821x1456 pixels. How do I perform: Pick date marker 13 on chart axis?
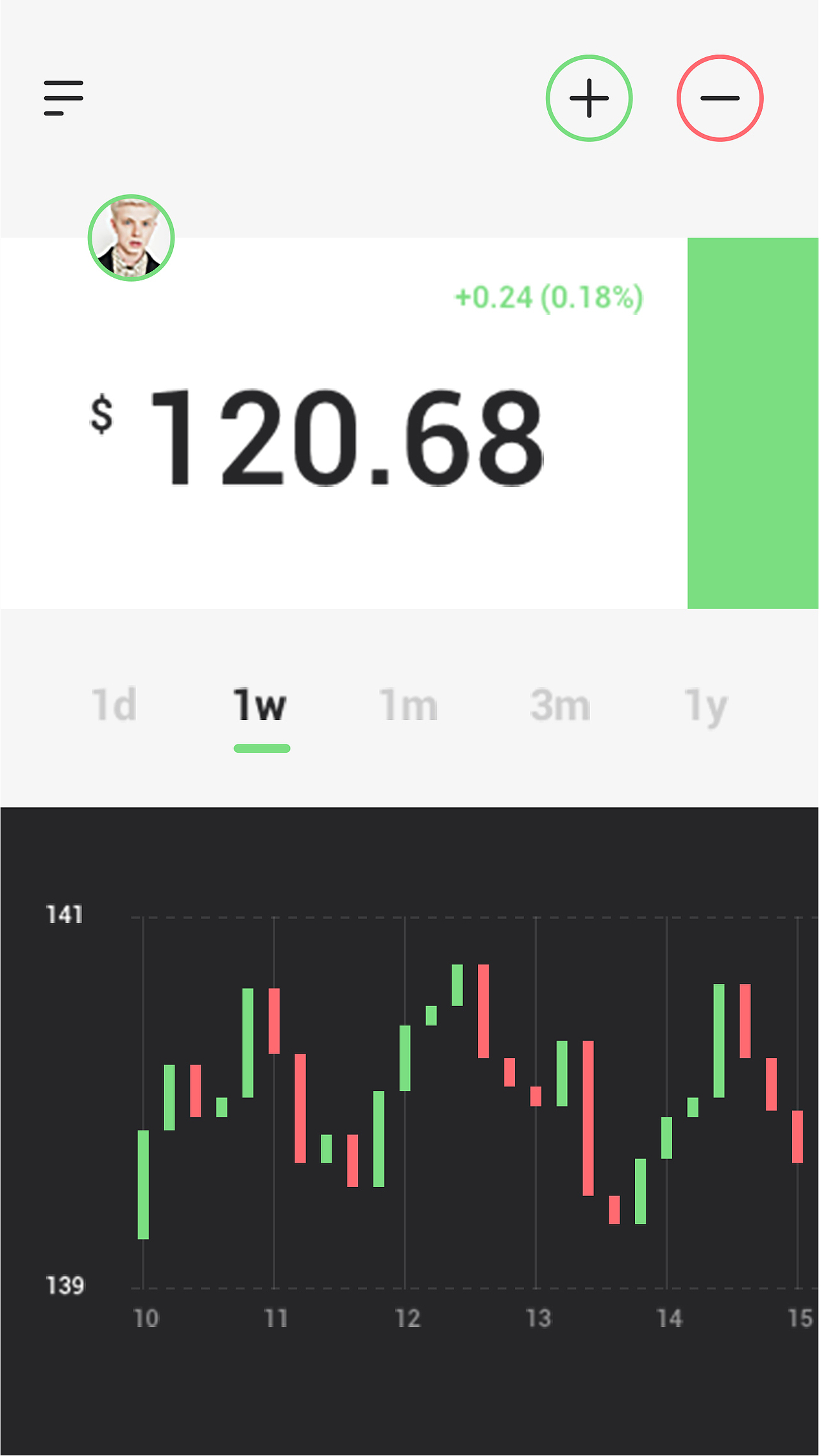point(539,1319)
